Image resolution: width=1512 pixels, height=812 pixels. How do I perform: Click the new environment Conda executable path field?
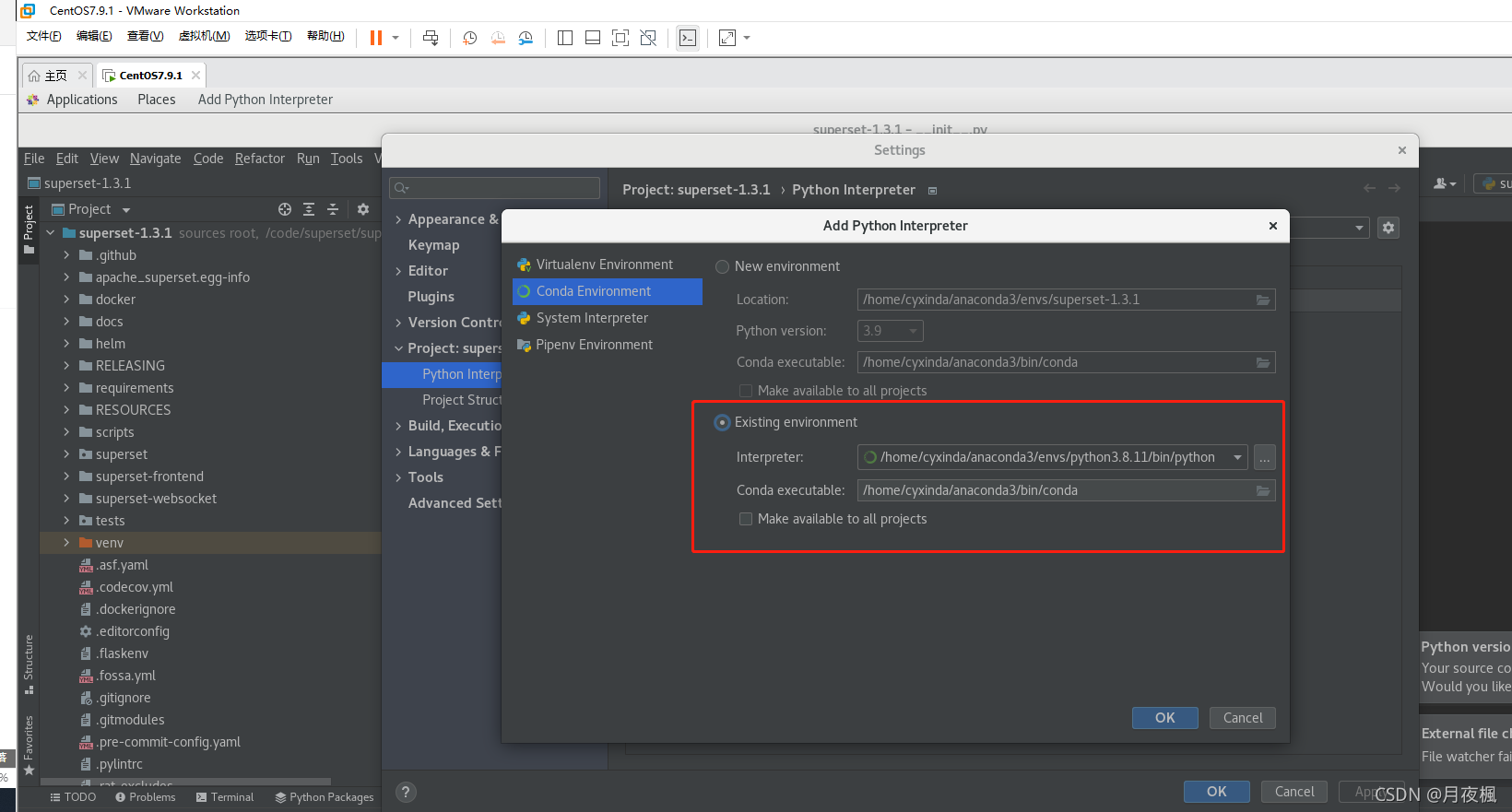click(x=1067, y=362)
